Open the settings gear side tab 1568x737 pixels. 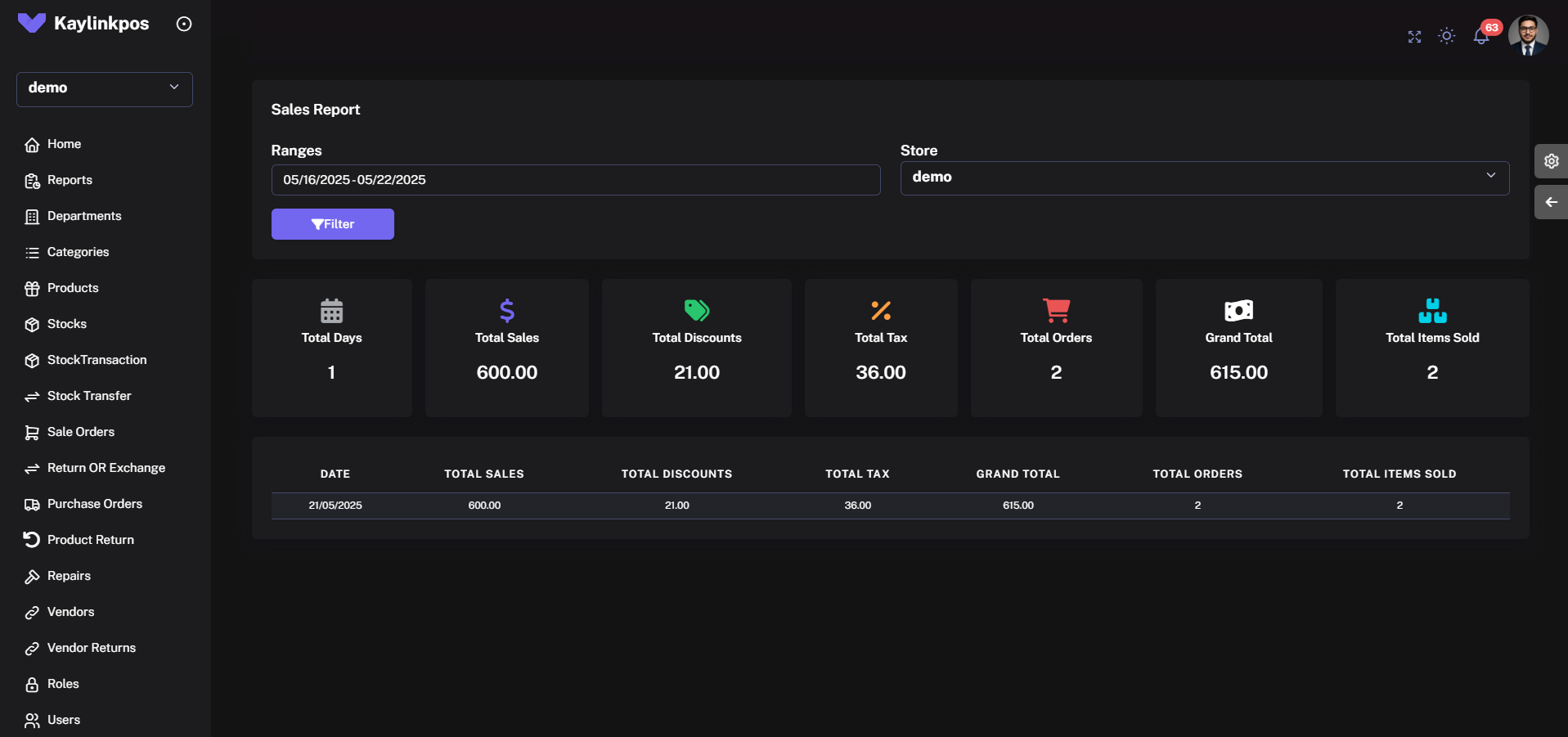[x=1551, y=161]
